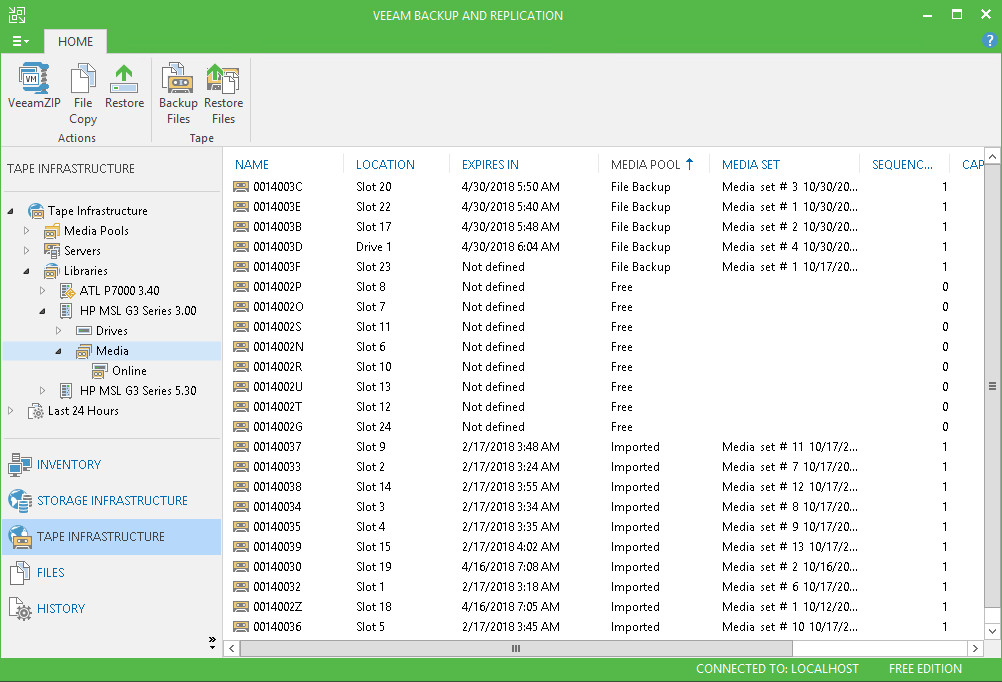Click the FREE EDITION status text
The height and width of the screenshot is (682, 1002).
[925, 669]
